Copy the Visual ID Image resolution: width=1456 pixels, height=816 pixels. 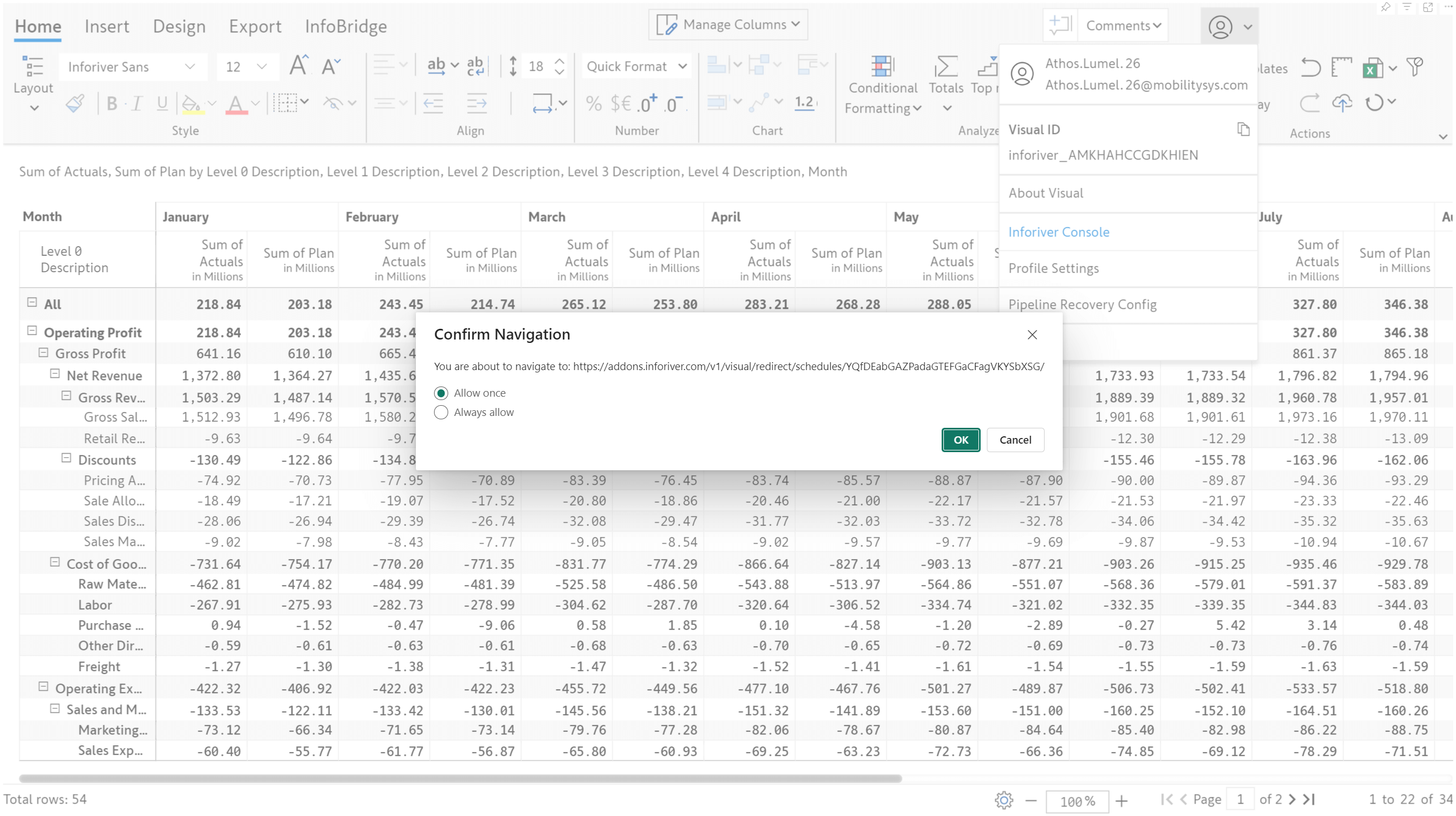(1243, 130)
